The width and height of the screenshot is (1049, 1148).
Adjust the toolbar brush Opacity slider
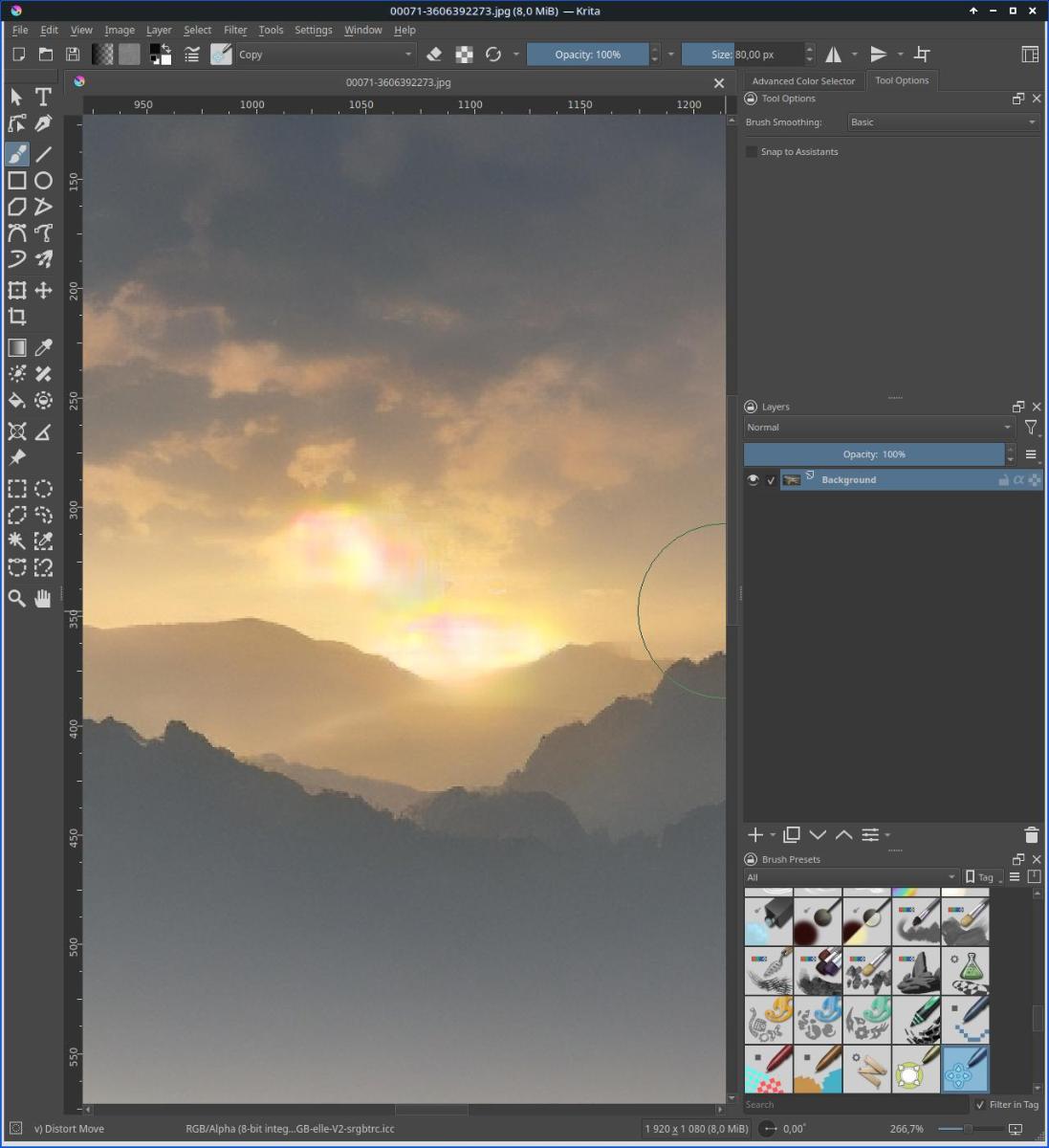pos(587,55)
